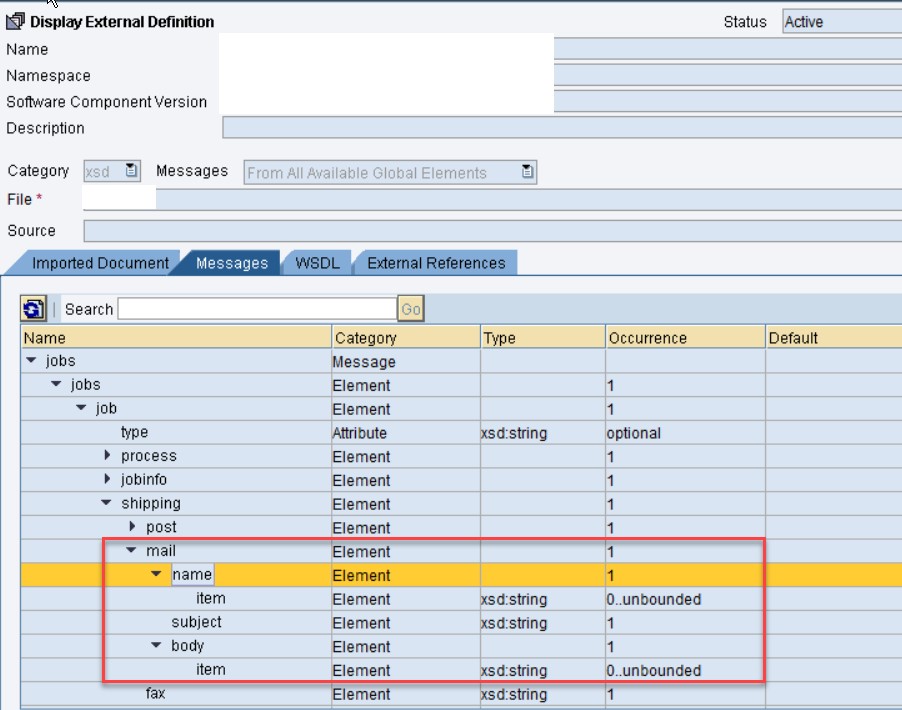Click the Description input field
This screenshot has height=710, width=902.
coord(560,128)
